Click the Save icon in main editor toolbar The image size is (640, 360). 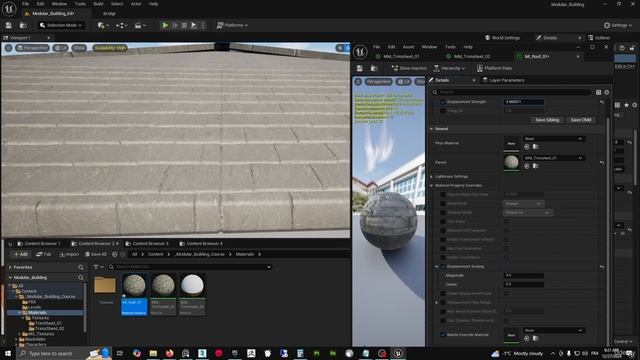coord(9,25)
